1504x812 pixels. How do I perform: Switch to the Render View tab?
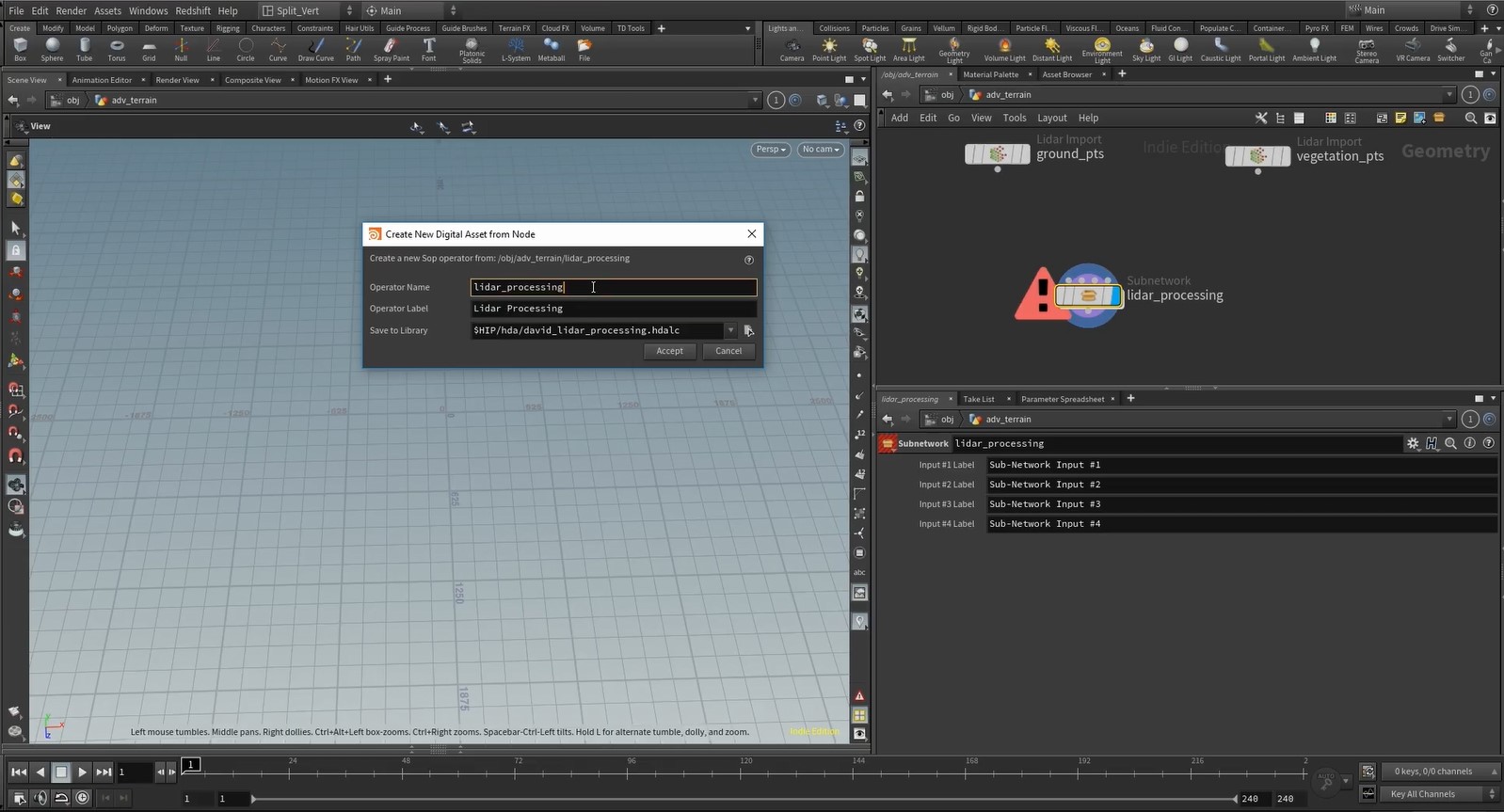177,80
